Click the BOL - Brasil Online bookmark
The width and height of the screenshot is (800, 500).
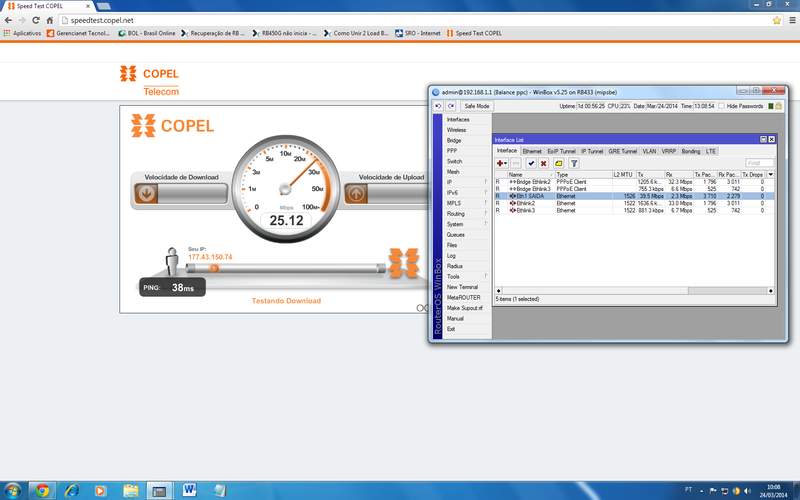point(147,33)
